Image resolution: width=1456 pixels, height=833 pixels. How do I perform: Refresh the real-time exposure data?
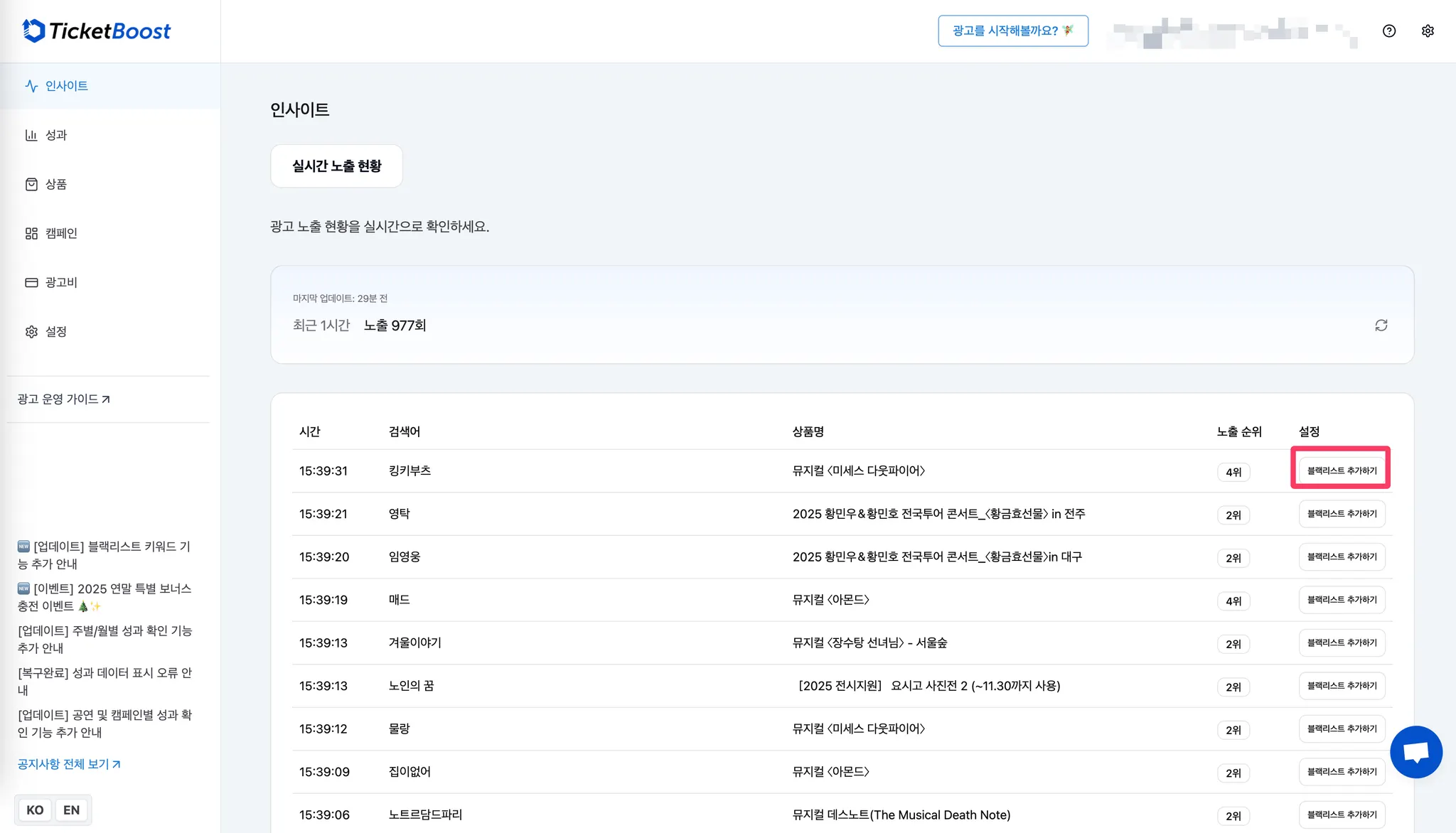tap(1381, 325)
